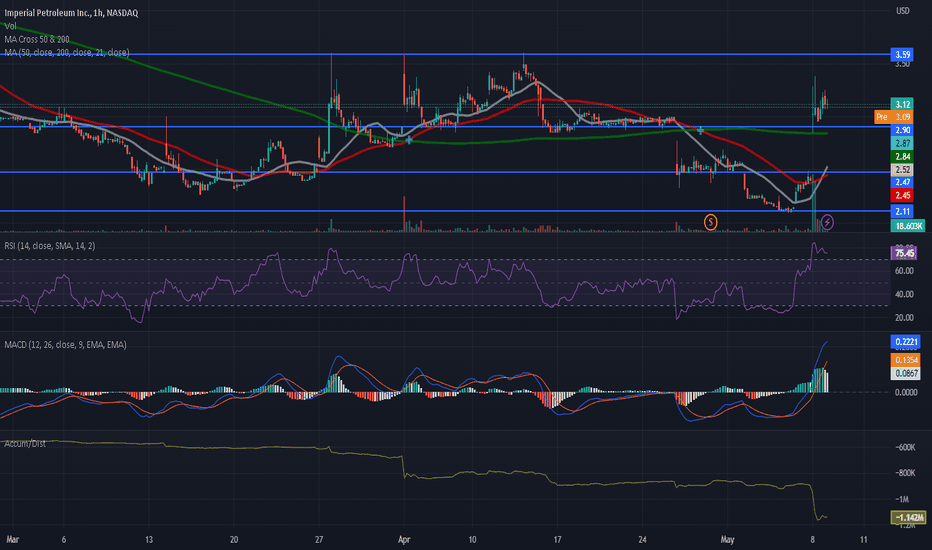Click the -600K Accum/Dist scale label
This screenshot has width=932, height=550.
(905, 447)
